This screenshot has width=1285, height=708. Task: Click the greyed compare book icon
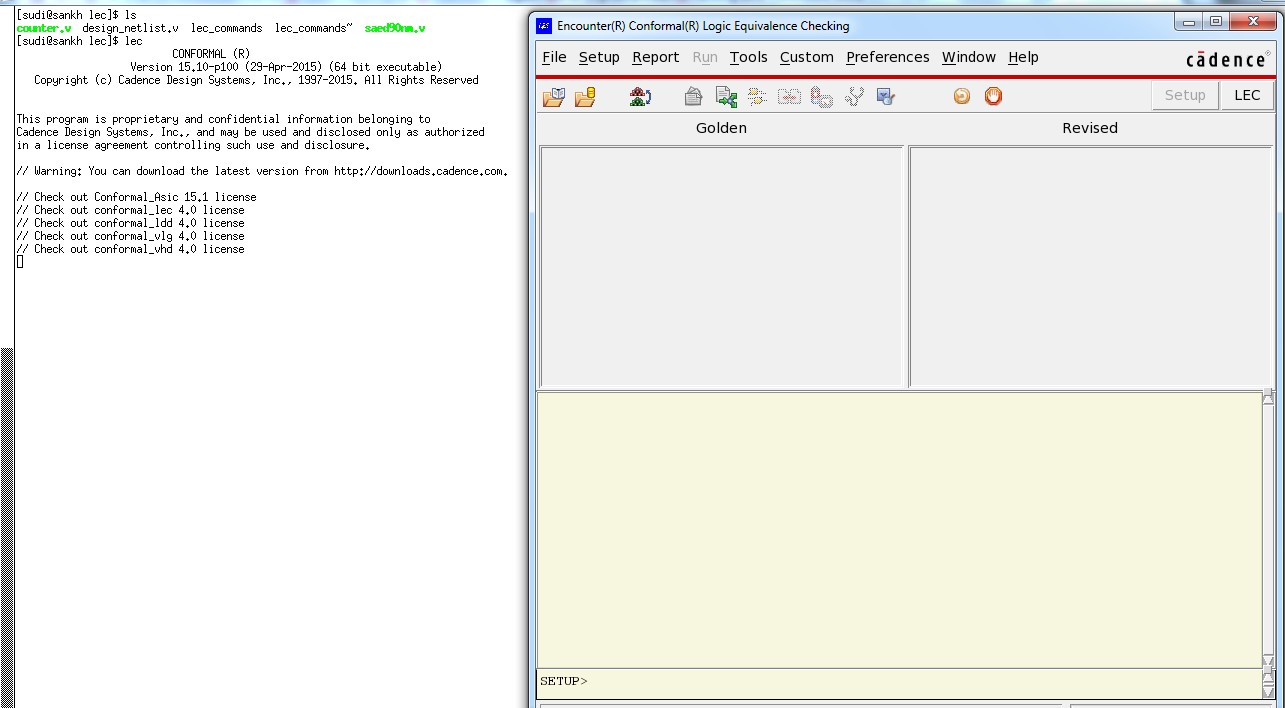790,97
